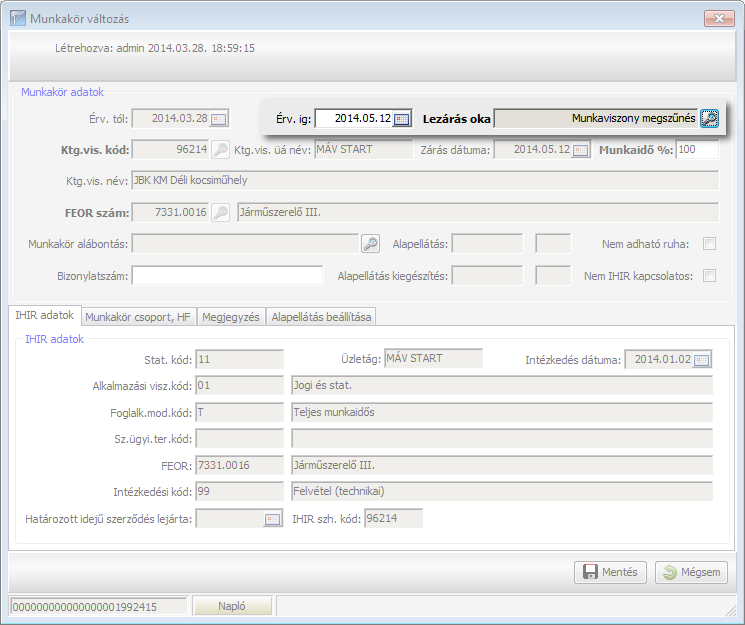Click the Jogi és stat. description field
Image resolution: width=745 pixels, height=625 pixels.
(x=502, y=385)
